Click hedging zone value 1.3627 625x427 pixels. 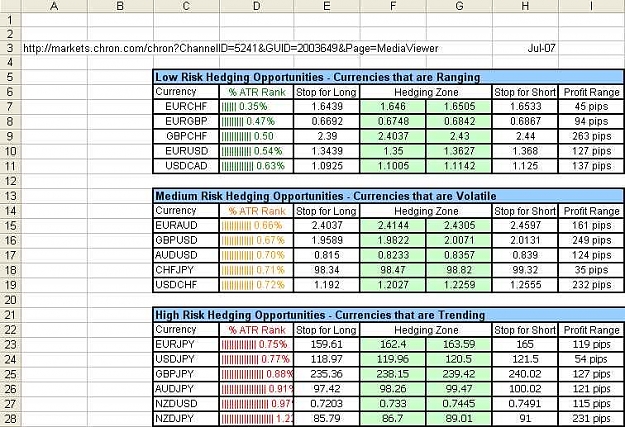(459, 151)
